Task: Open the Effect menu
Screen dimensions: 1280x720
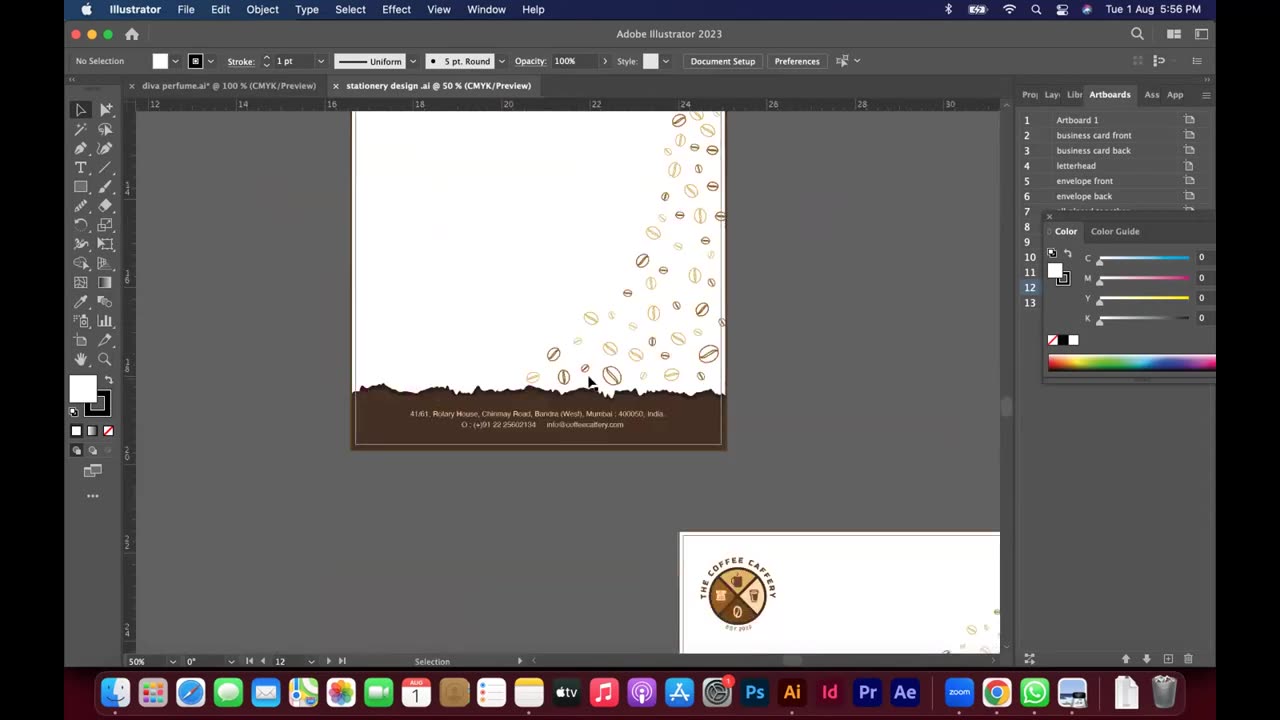Action: [x=396, y=10]
